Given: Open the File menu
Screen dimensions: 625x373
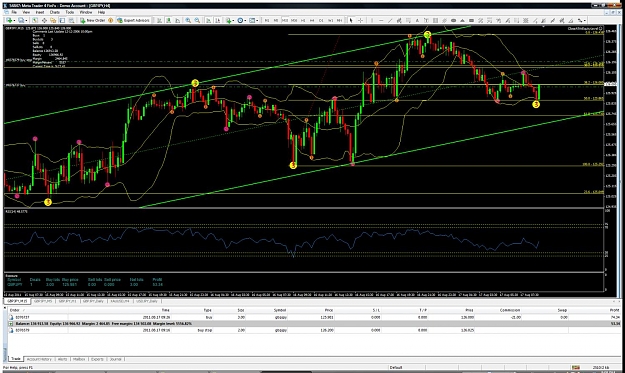Looking at the screenshot, I should (14, 12).
